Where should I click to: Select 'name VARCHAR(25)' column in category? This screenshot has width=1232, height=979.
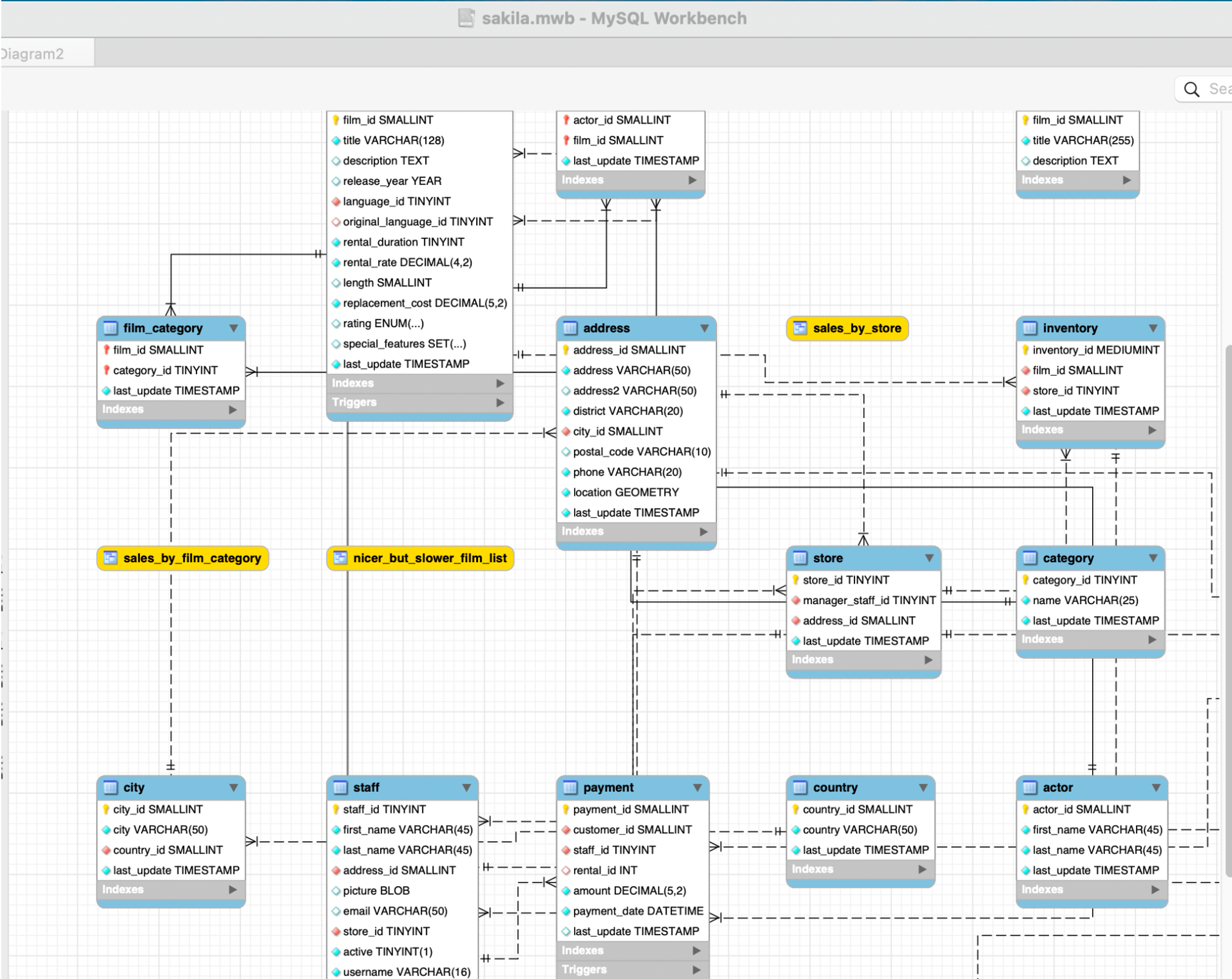(1090, 600)
